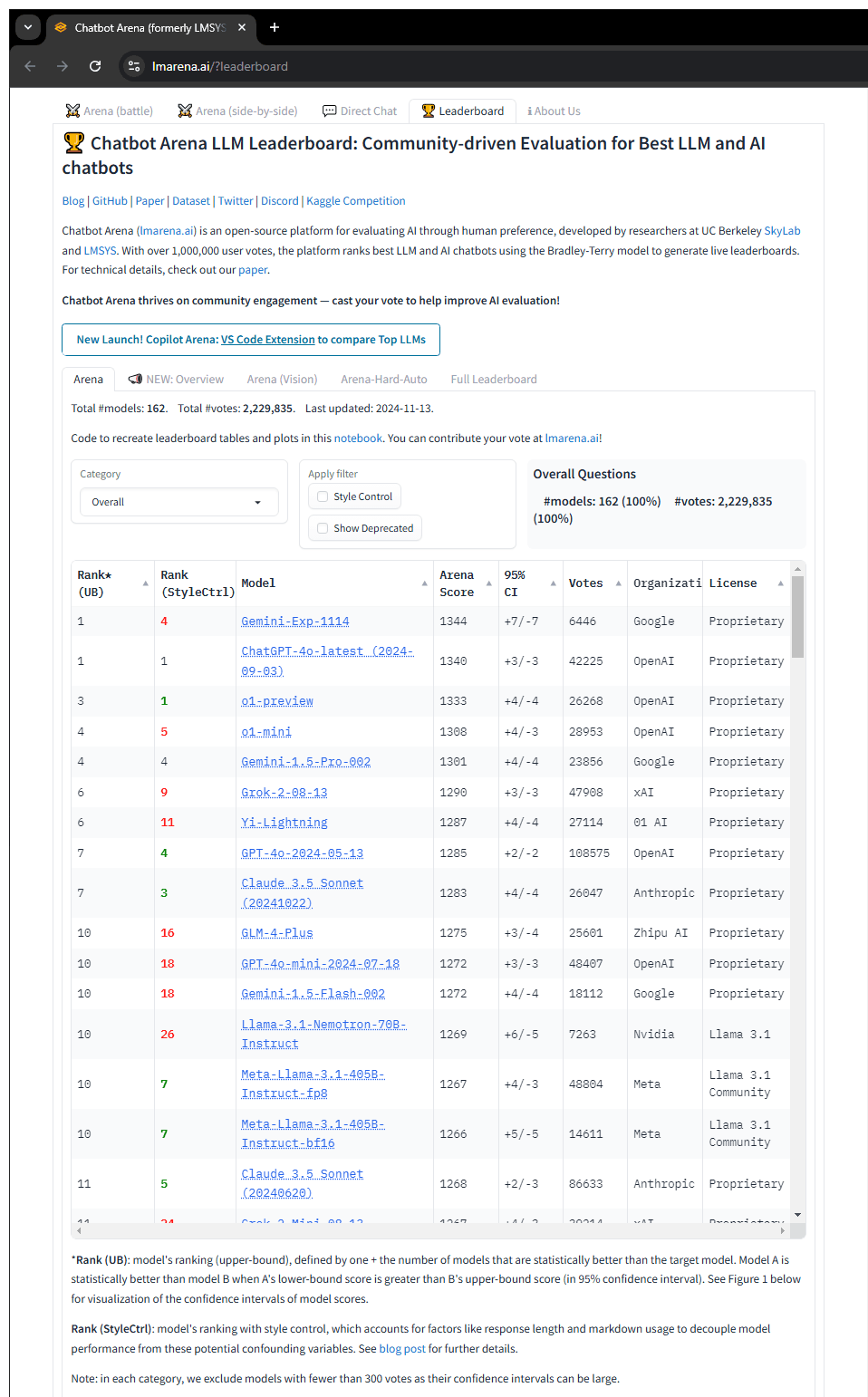Open the GPT-4o-mini-2024-07-18 model link

(x=321, y=964)
